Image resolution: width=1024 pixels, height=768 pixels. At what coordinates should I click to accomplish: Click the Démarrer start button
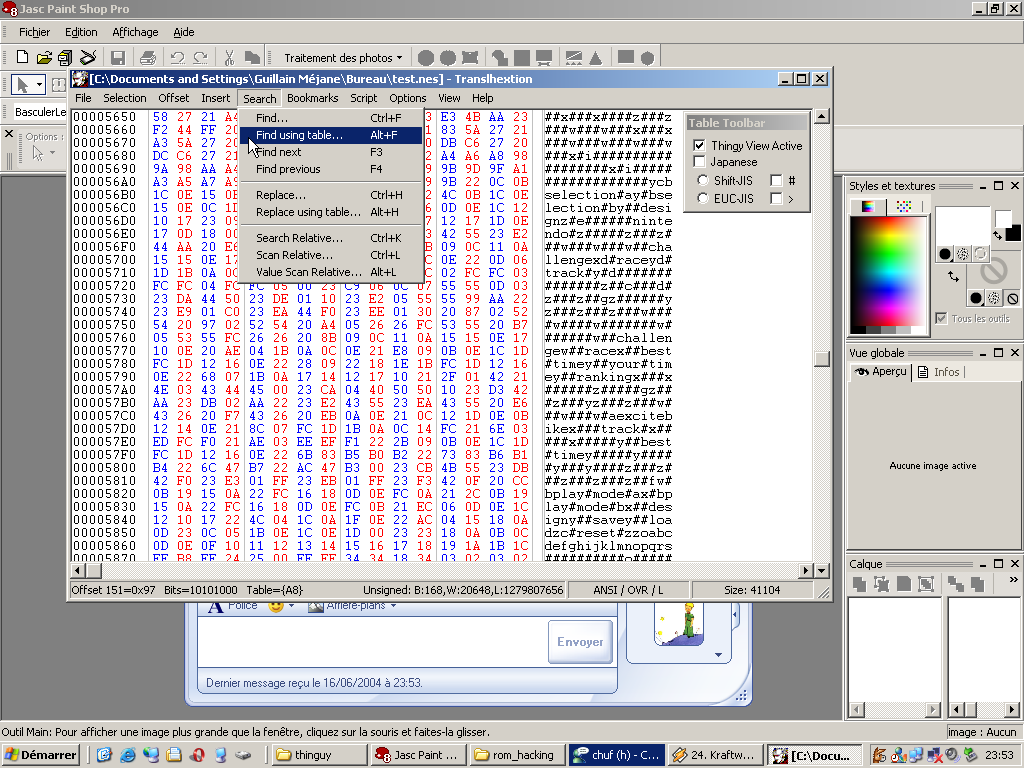pyautogui.click(x=40, y=755)
